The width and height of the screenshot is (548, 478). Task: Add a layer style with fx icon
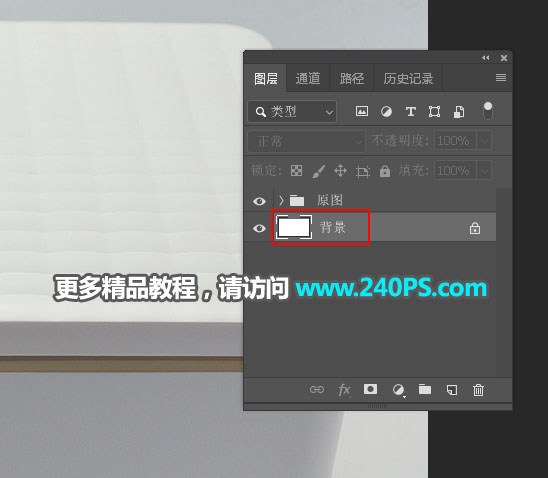point(344,390)
